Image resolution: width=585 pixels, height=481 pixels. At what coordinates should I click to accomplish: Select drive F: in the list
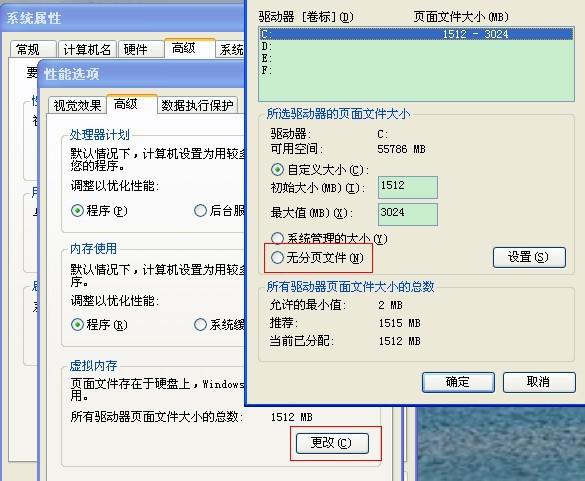[416, 70]
